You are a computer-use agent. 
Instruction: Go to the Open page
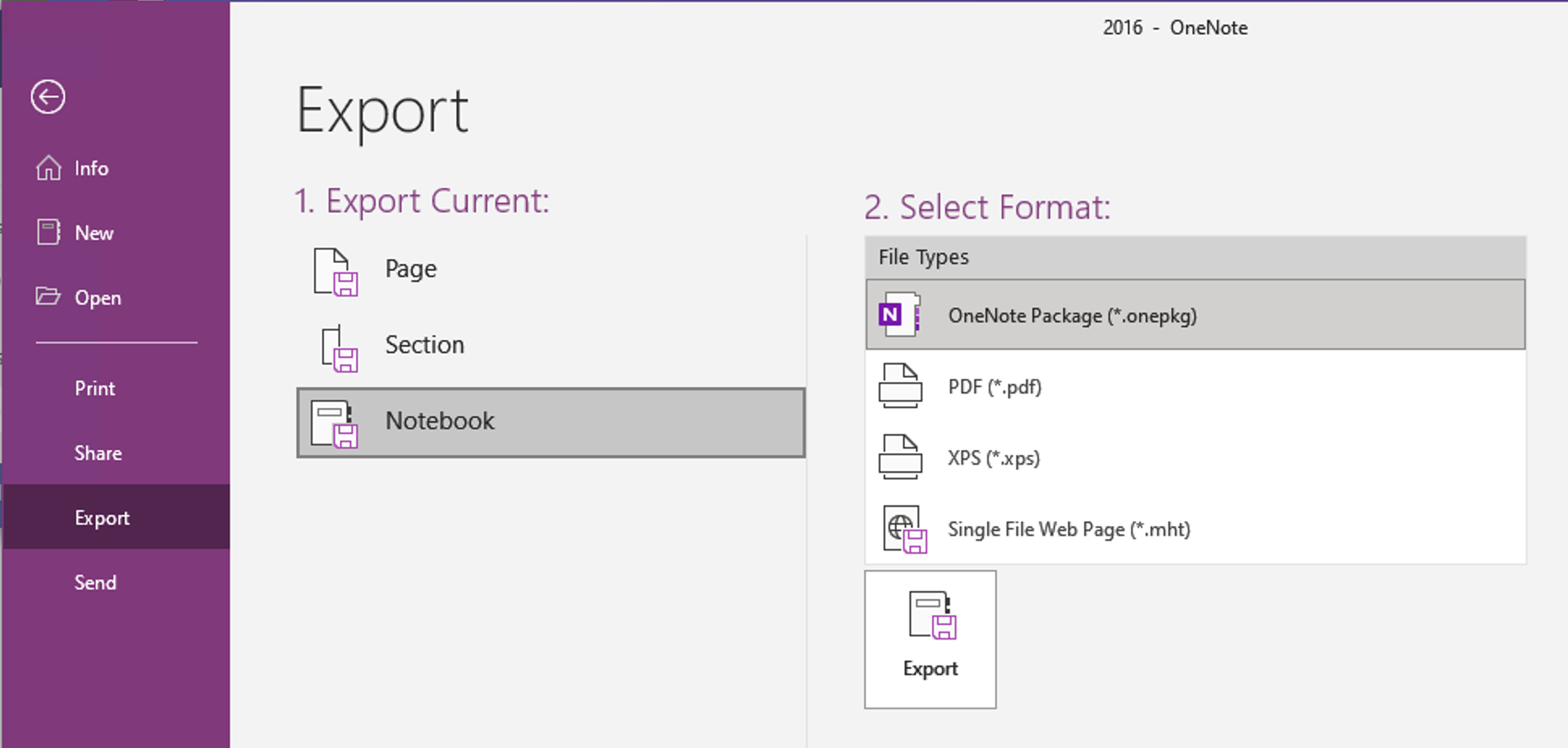coord(116,298)
